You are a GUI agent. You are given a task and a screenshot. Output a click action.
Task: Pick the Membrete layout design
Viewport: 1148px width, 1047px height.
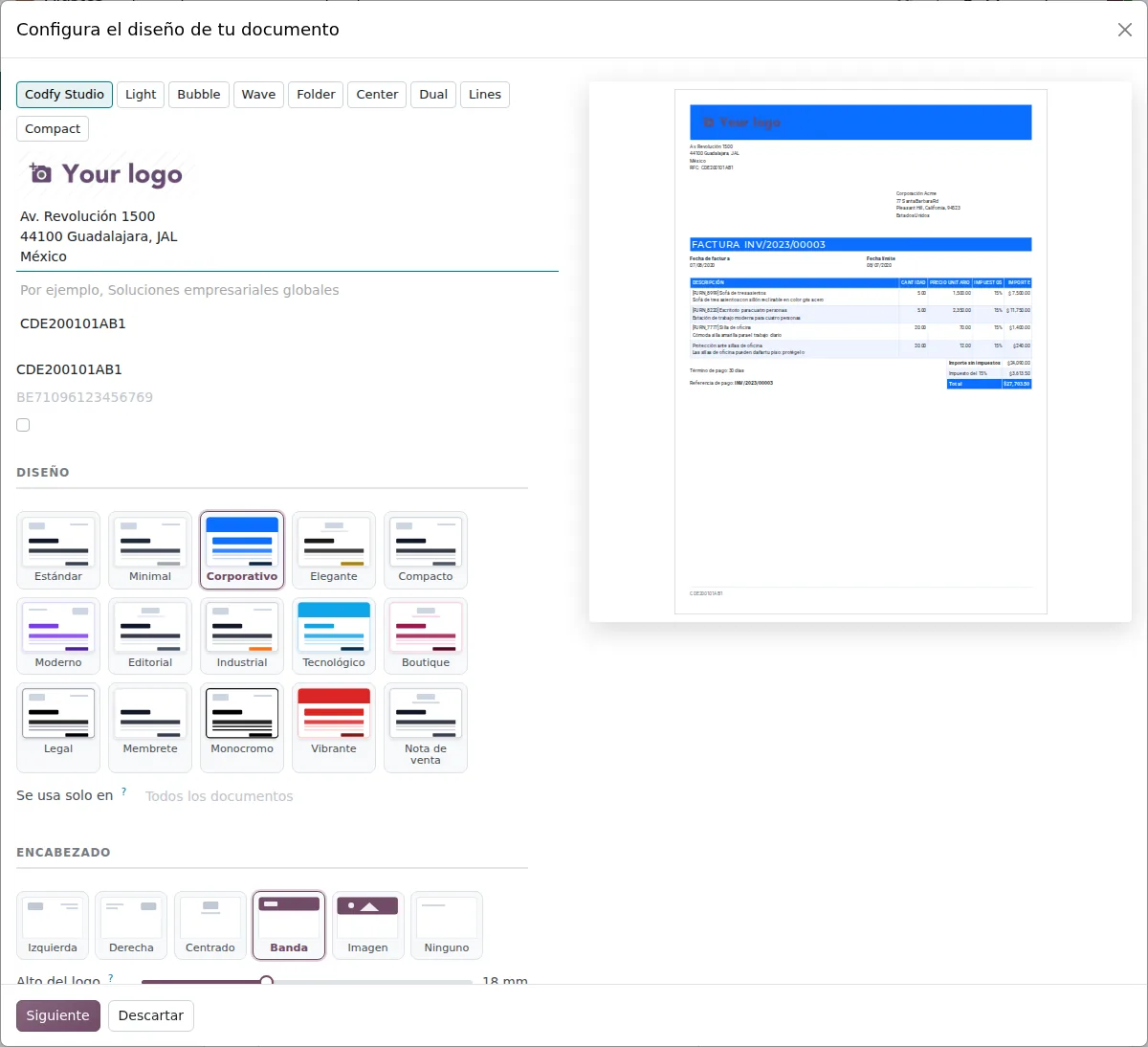150,728
